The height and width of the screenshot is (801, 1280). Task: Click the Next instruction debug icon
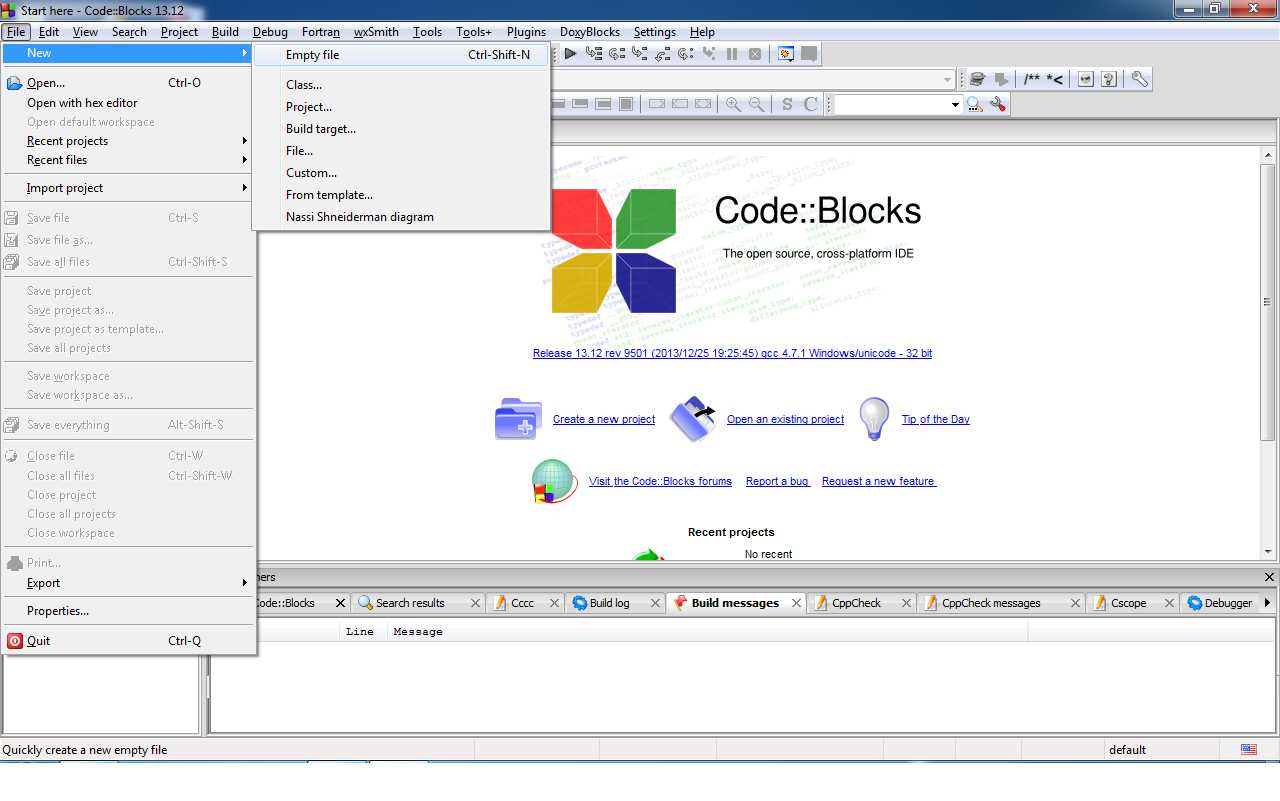686,54
